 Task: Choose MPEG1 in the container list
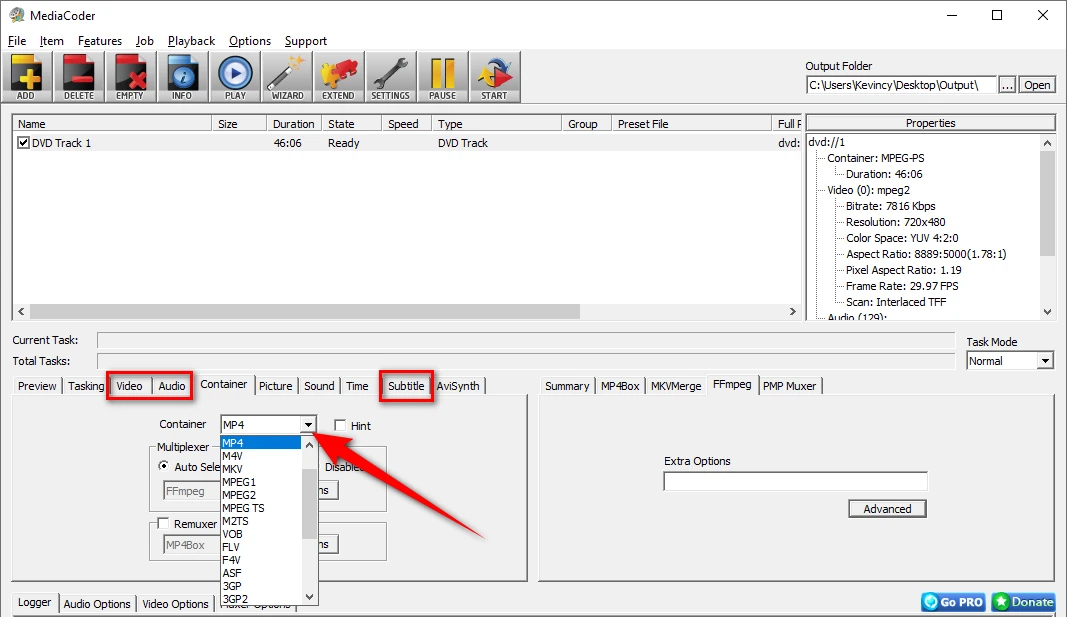click(261, 482)
